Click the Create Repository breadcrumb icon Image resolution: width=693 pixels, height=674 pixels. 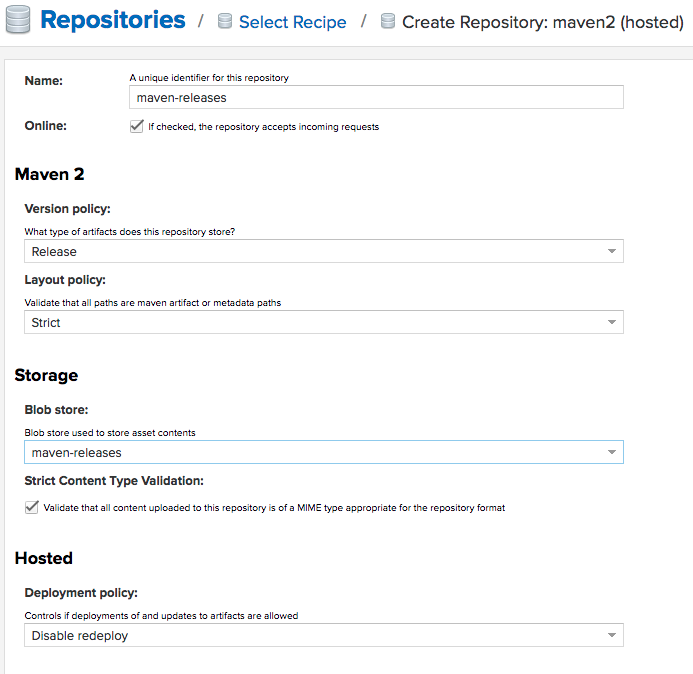pos(388,21)
